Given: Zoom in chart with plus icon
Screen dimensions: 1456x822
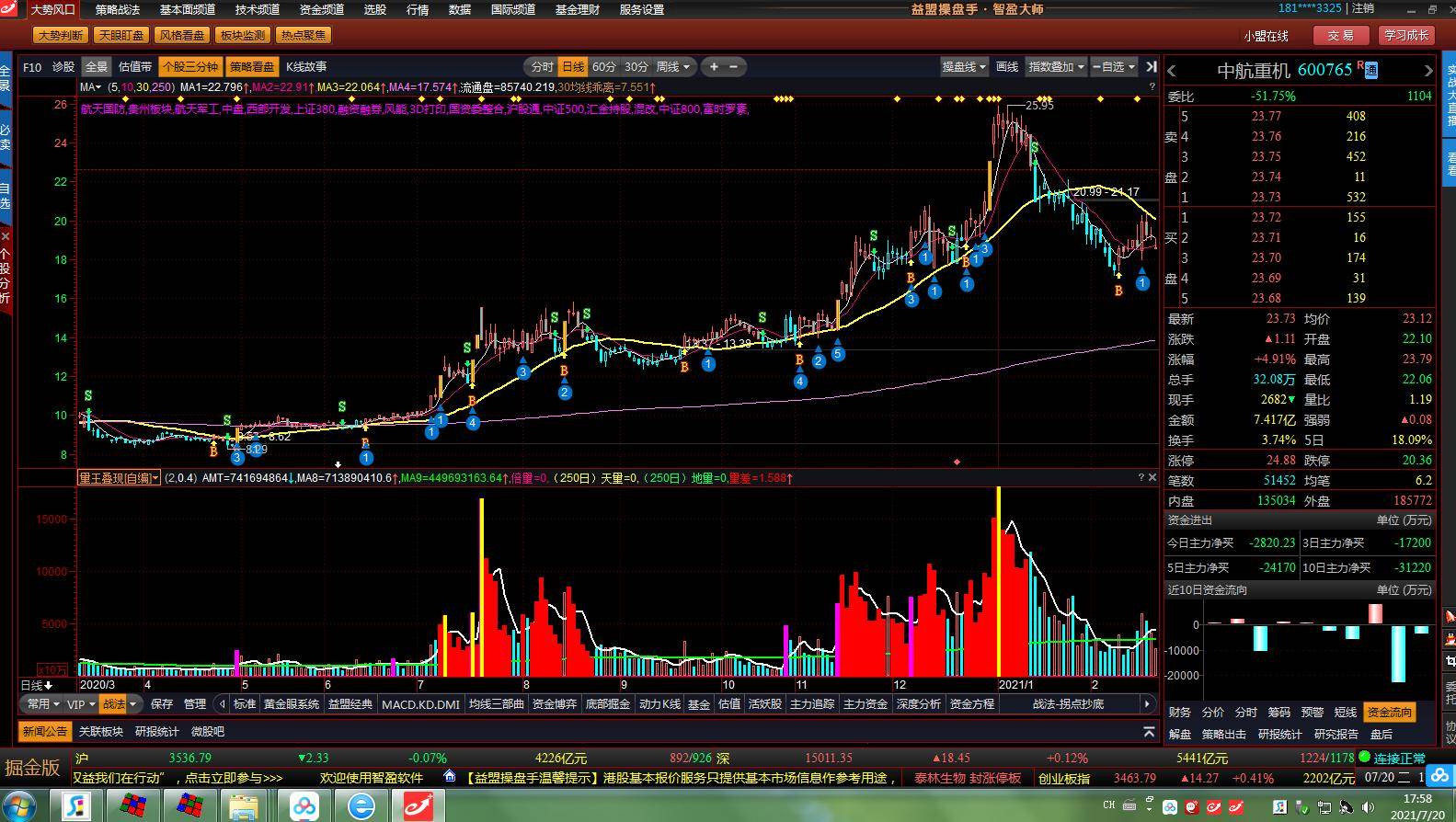Looking at the screenshot, I should pyautogui.click(x=714, y=66).
